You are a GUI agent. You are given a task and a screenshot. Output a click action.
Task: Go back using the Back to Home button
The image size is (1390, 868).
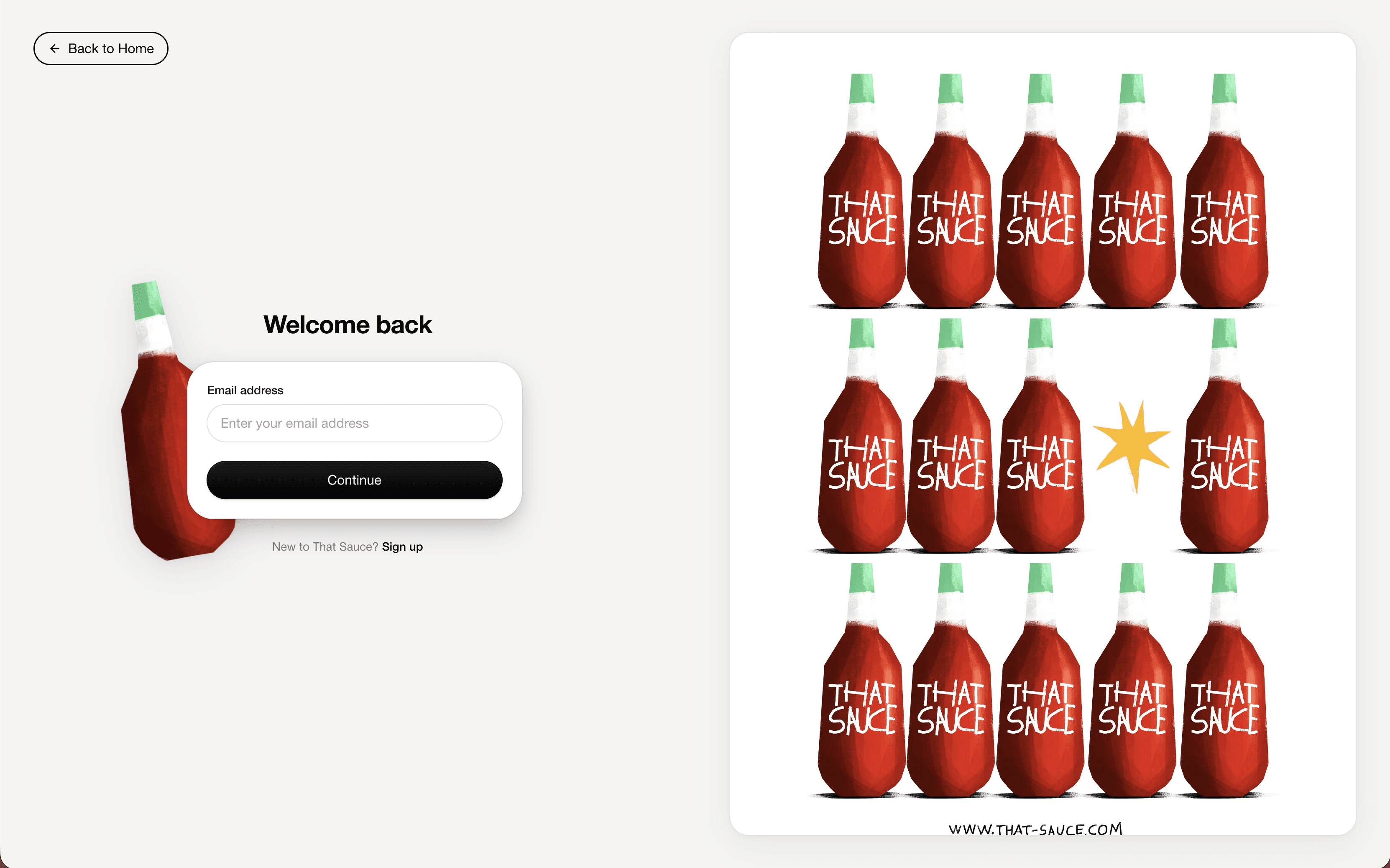(100, 49)
